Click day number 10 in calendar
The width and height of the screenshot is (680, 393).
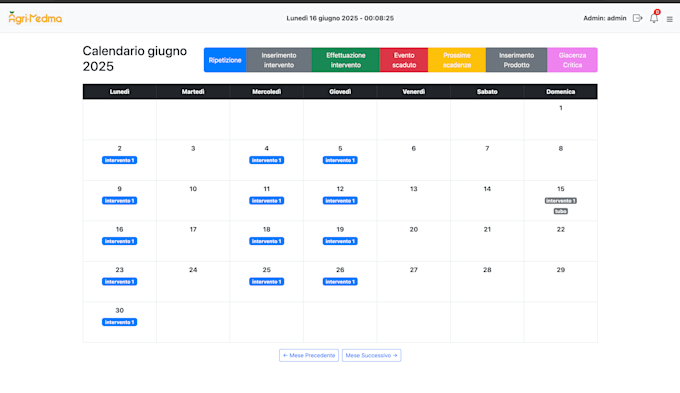point(193,189)
